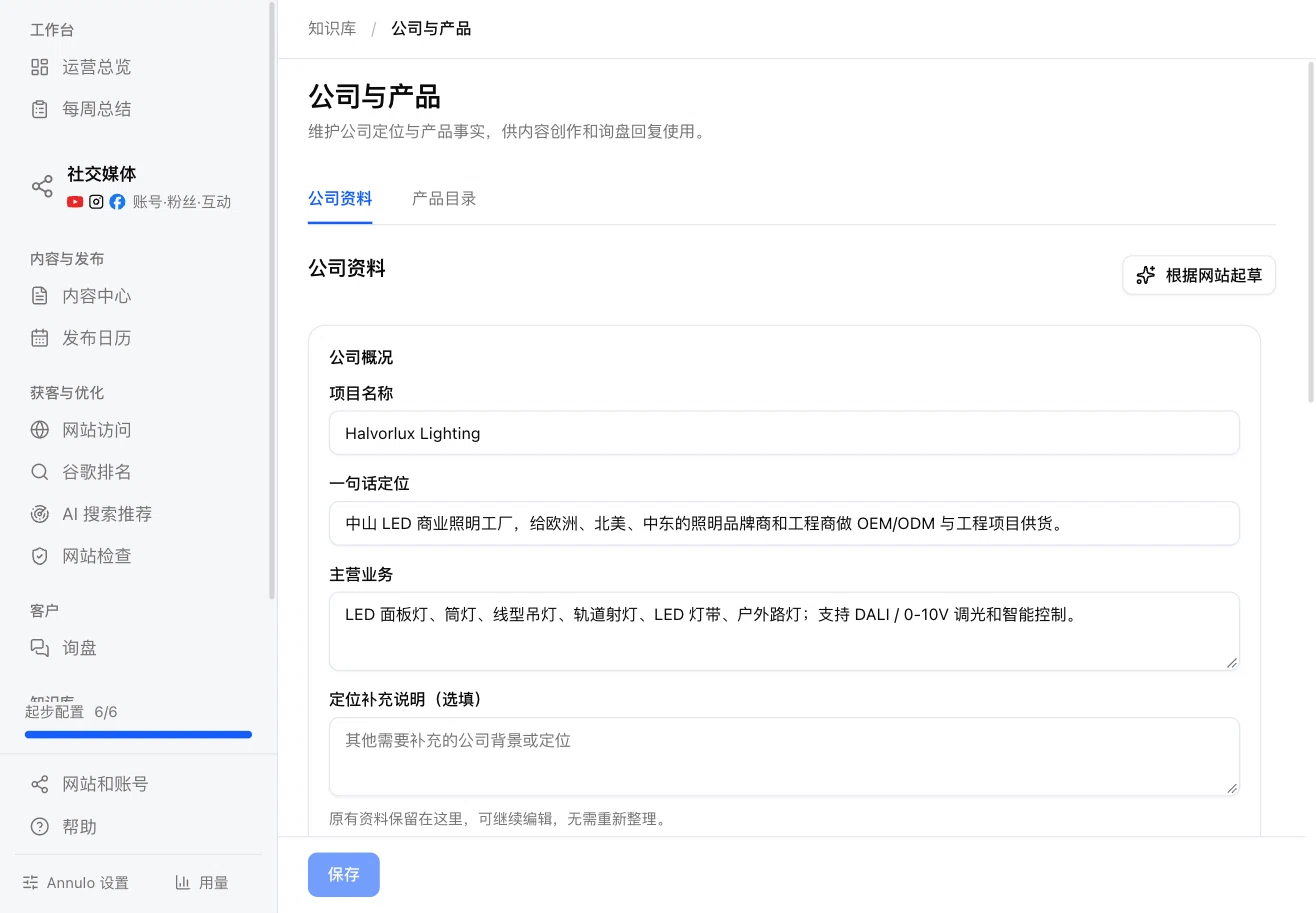Viewport: 1316px width, 913px height.
Task: Click the Instagram icon under 社交媒体
Action: (96, 202)
